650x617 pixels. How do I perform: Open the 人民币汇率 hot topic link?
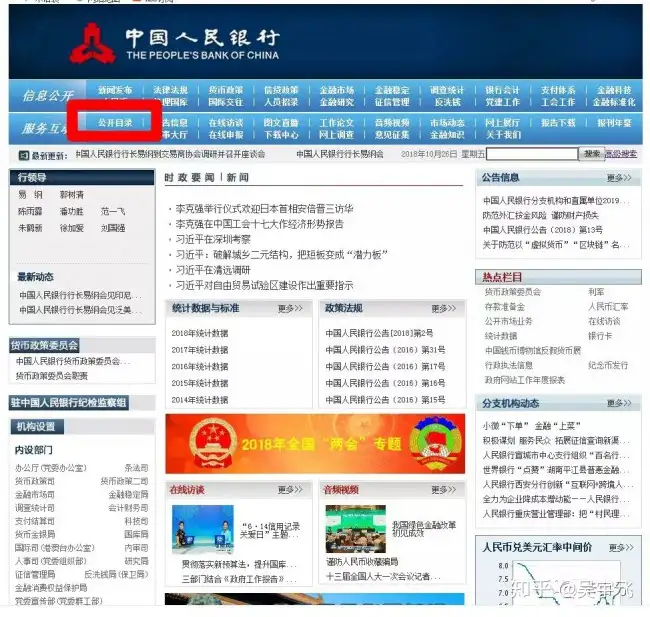click(x=608, y=307)
